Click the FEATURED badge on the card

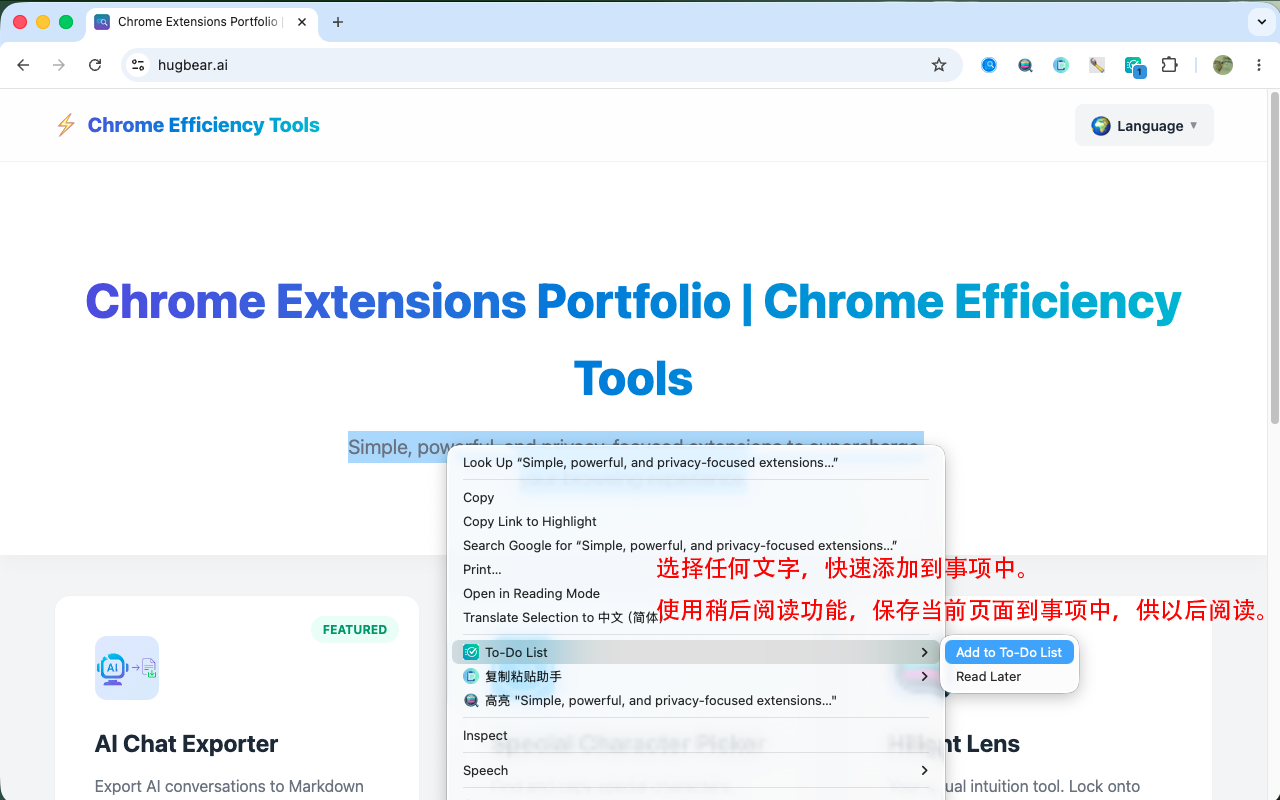click(x=355, y=629)
